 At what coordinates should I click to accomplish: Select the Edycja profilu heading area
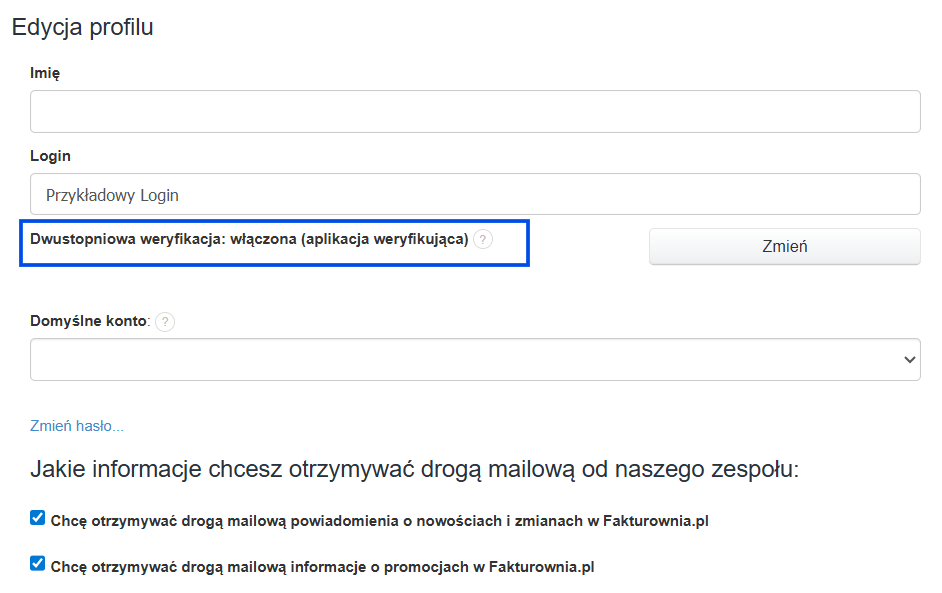click(x=82, y=27)
